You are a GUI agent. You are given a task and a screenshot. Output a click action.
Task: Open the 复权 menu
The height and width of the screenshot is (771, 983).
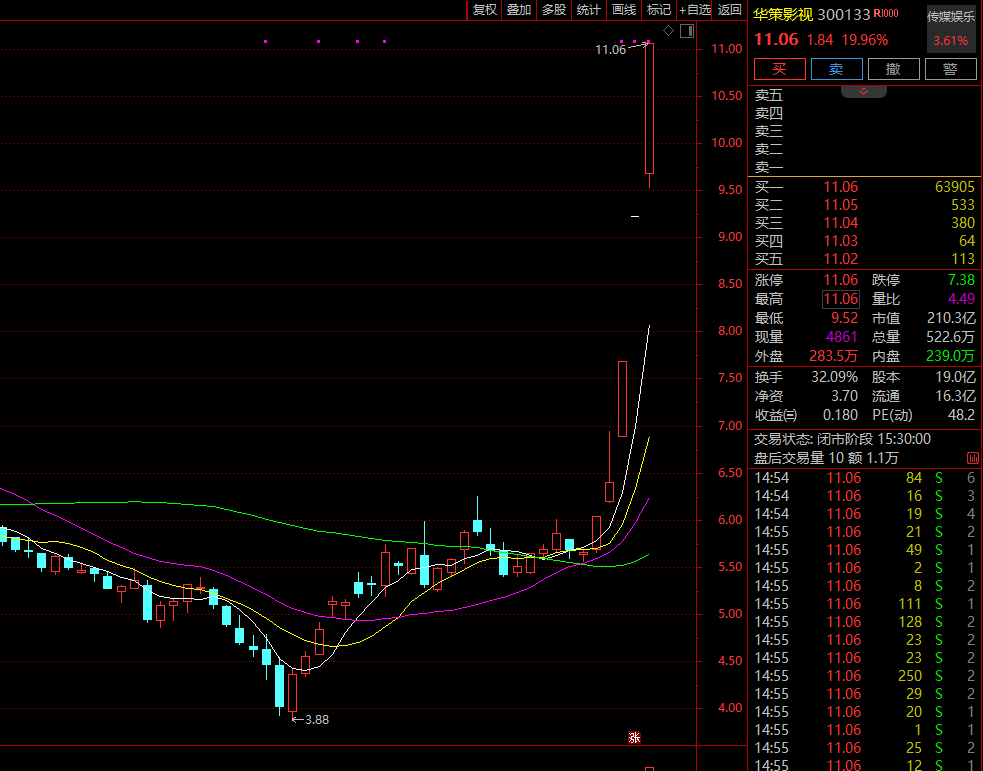click(484, 10)
